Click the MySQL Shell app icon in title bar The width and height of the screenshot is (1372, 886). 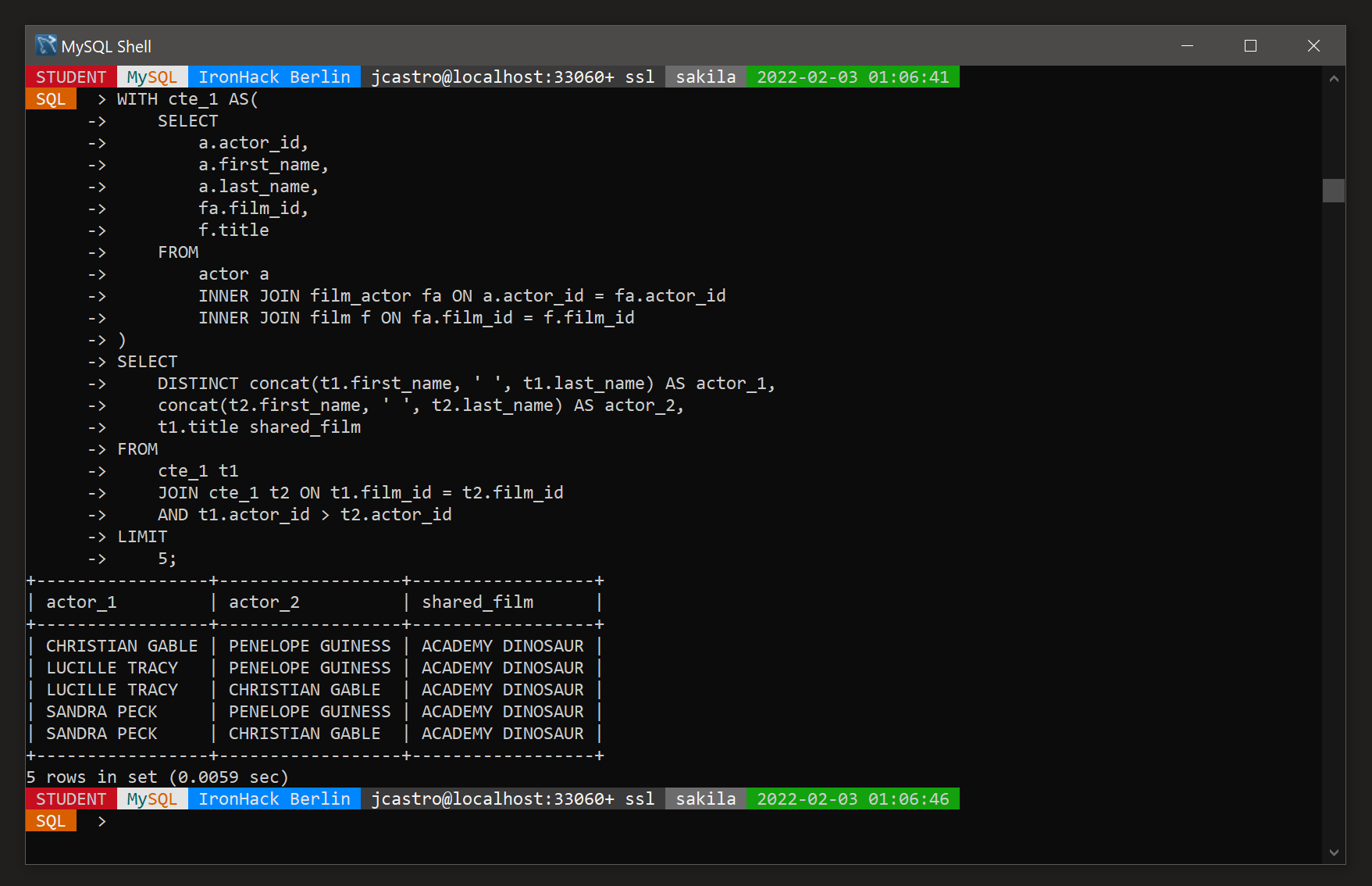click(46, 45)
